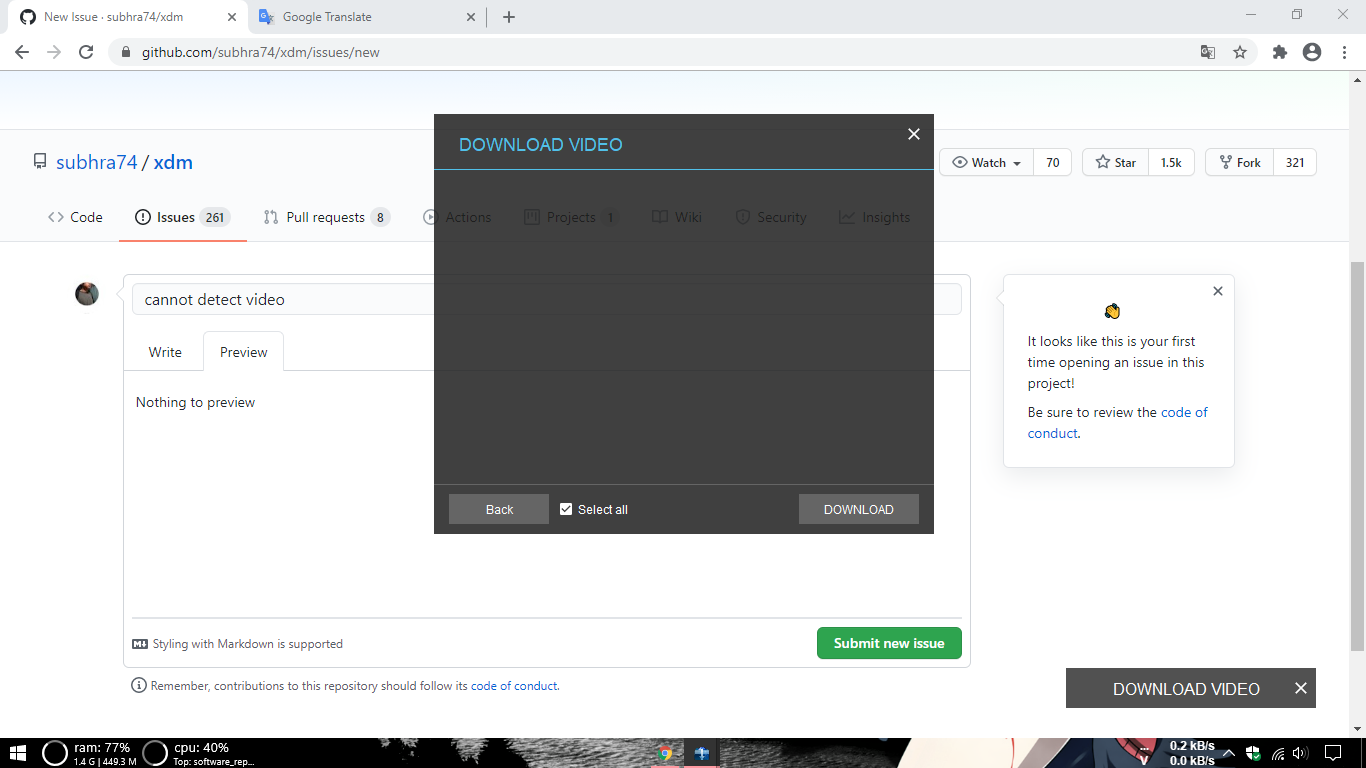Click the cpu usage widget
Viewport: 1366px width, 768px height.
199,753
